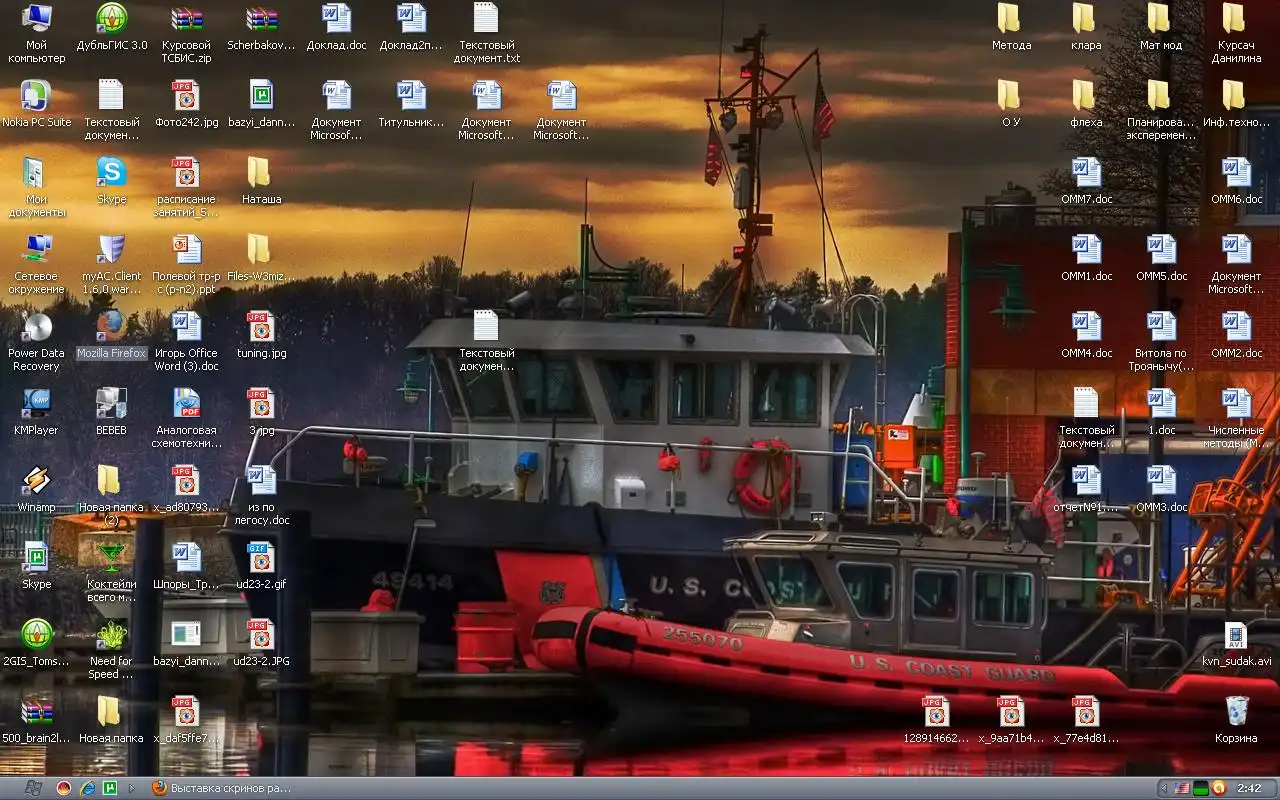Launch Internet Explorer from Quick Launch
This screenshot has height=800, width=1280.
click(x=87, y=789)
